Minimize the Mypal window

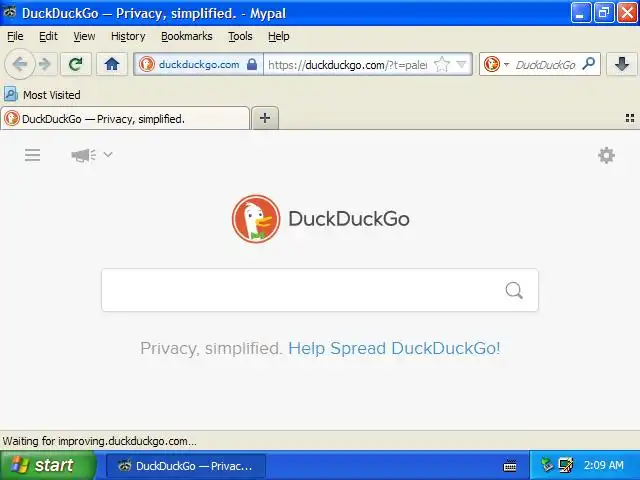pyautogui.click(x=581, y=13)
